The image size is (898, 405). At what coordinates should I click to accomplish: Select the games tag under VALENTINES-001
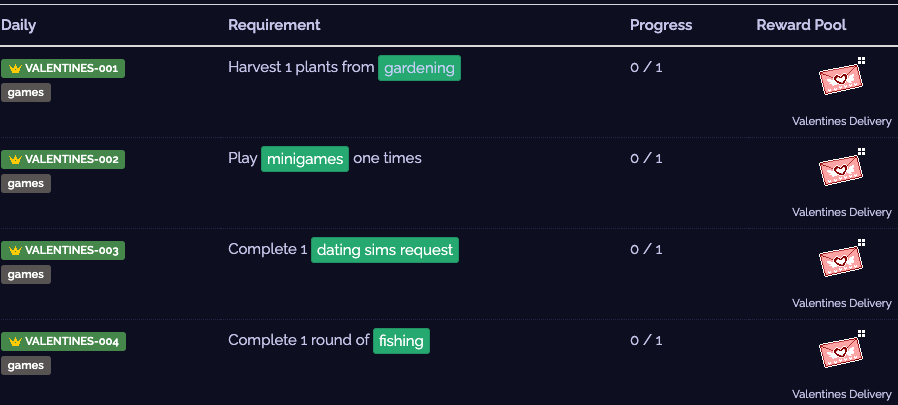coord(26,92)
